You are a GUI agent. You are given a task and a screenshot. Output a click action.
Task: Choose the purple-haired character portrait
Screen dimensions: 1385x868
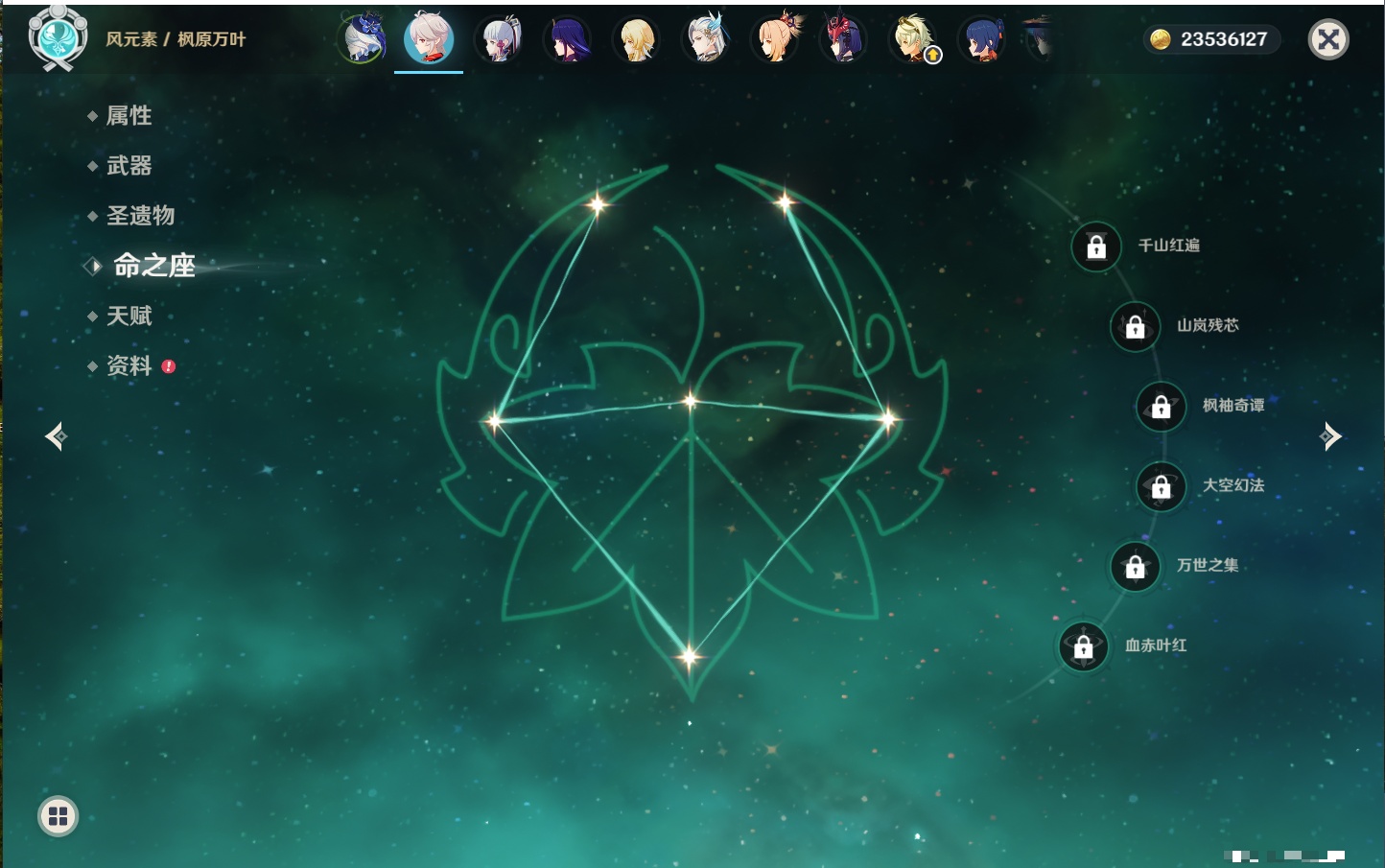567,39
